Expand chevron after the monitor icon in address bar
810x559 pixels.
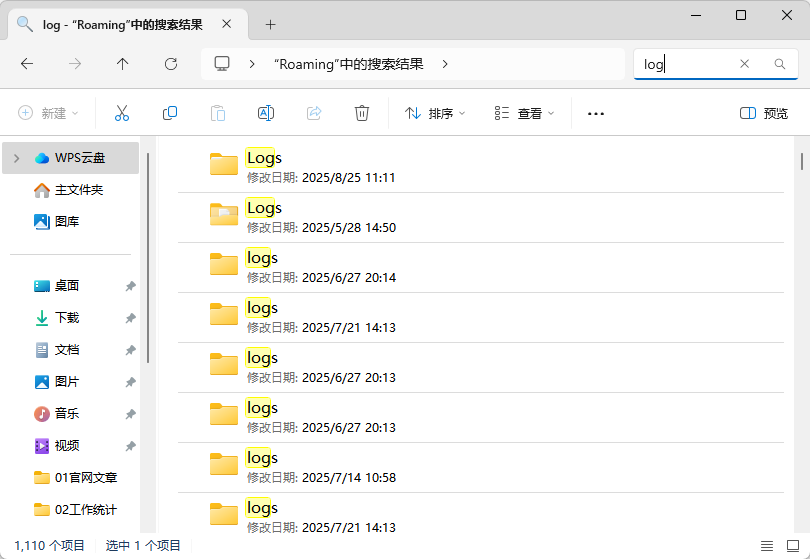coord(252,64)
